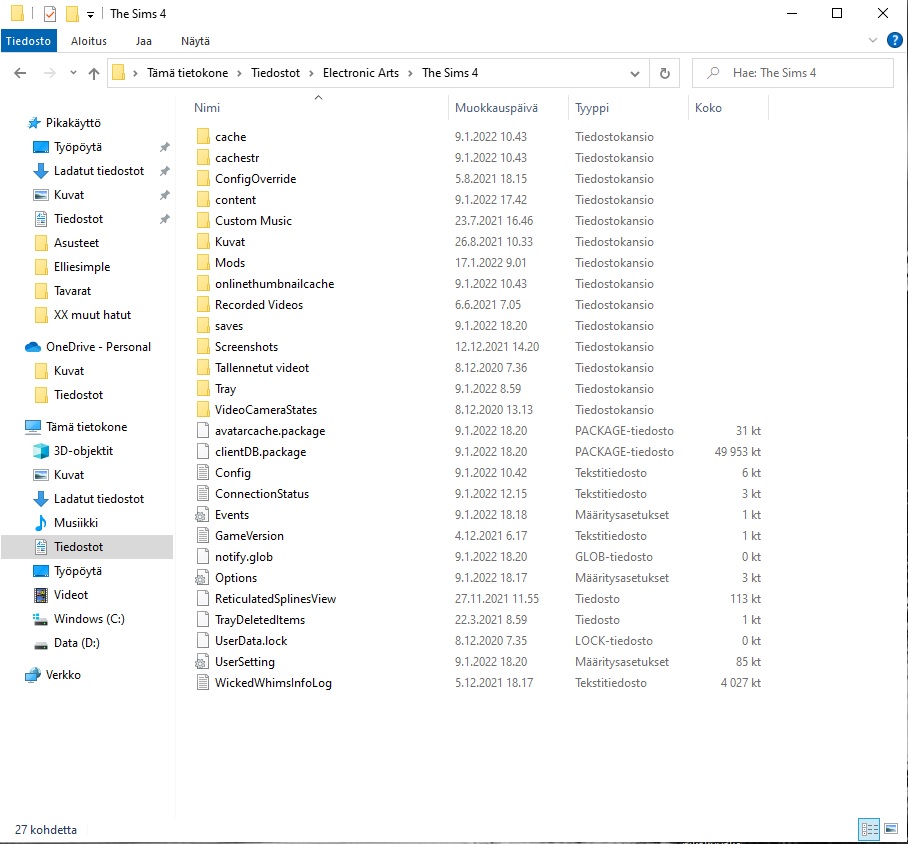Click Electronic Arts in the breadcrumb path
This screenshot has height=844, width=908.
[361, 73]
